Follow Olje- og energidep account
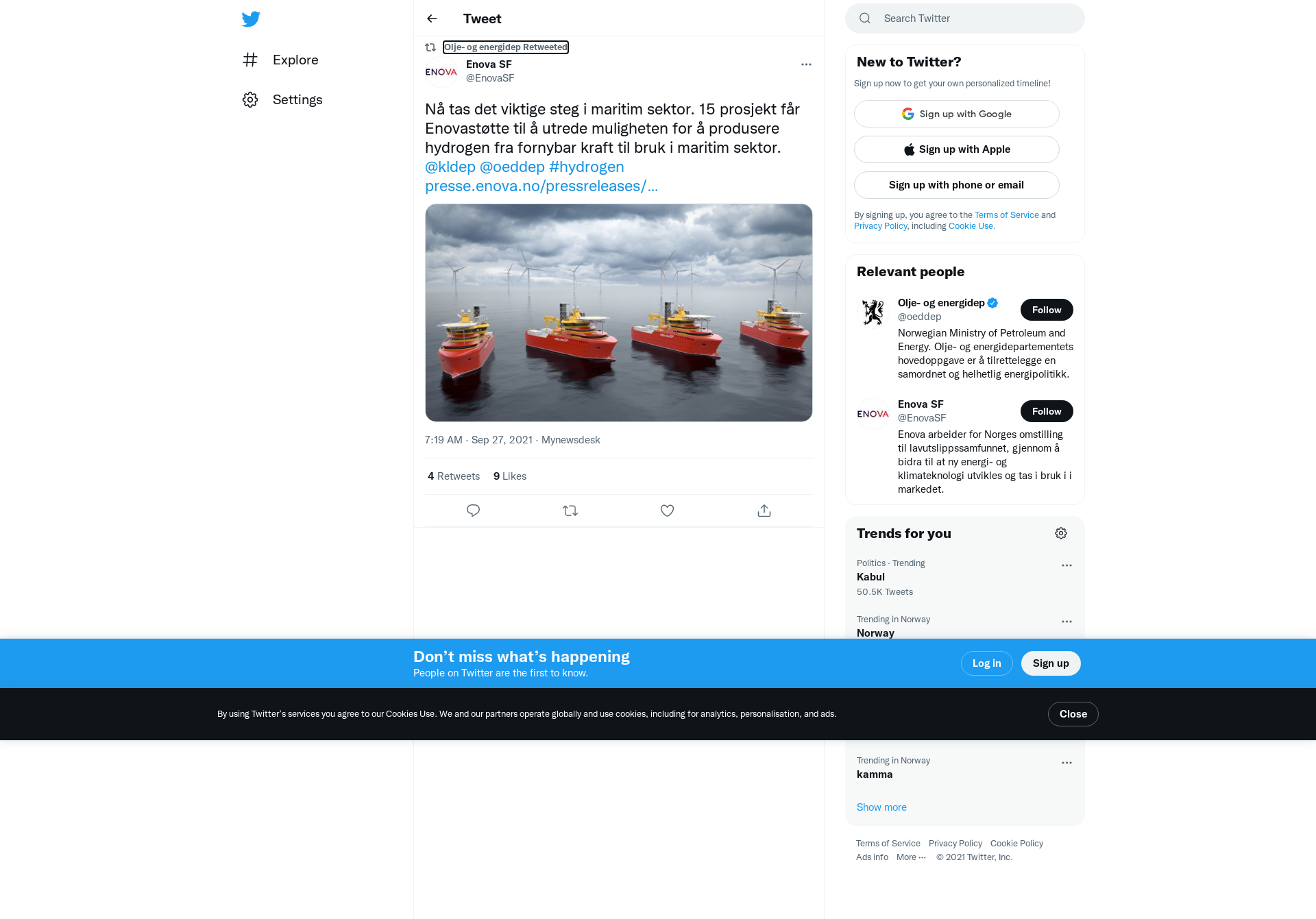Screen dimensions: 1316x919 pos(1047,310)
